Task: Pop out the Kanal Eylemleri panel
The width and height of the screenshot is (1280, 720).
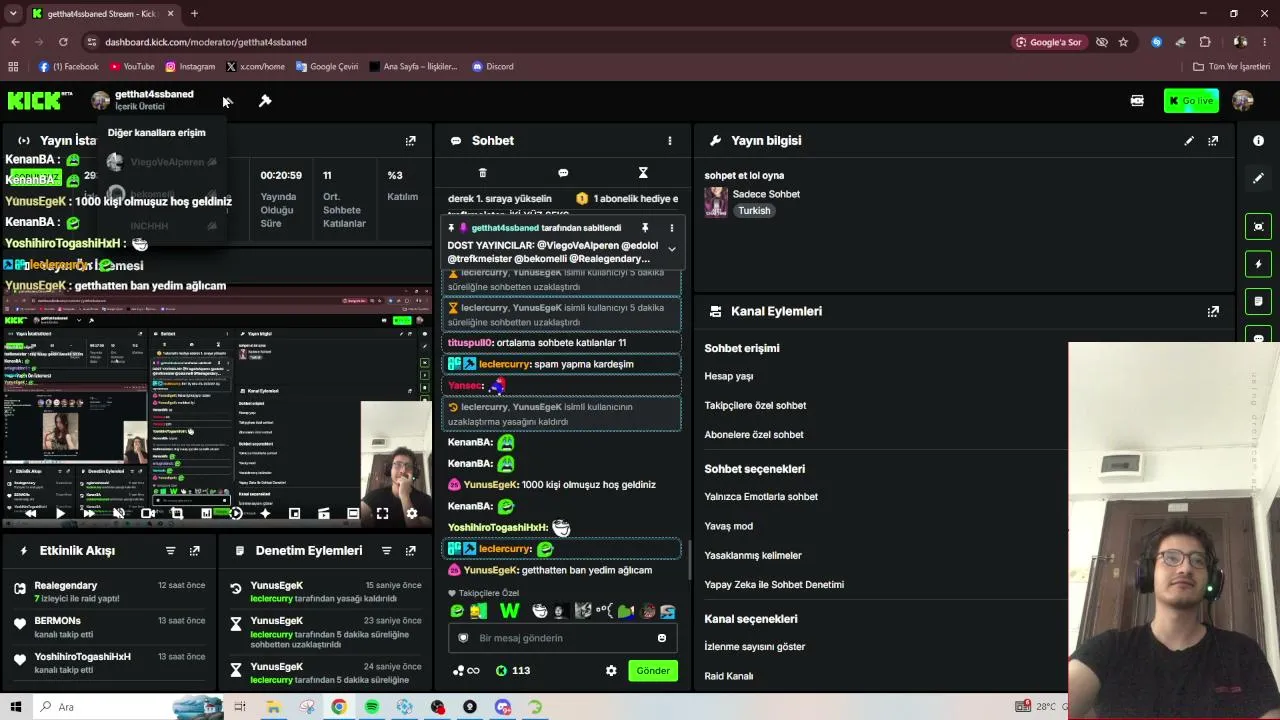Action: coord(1213,312)
